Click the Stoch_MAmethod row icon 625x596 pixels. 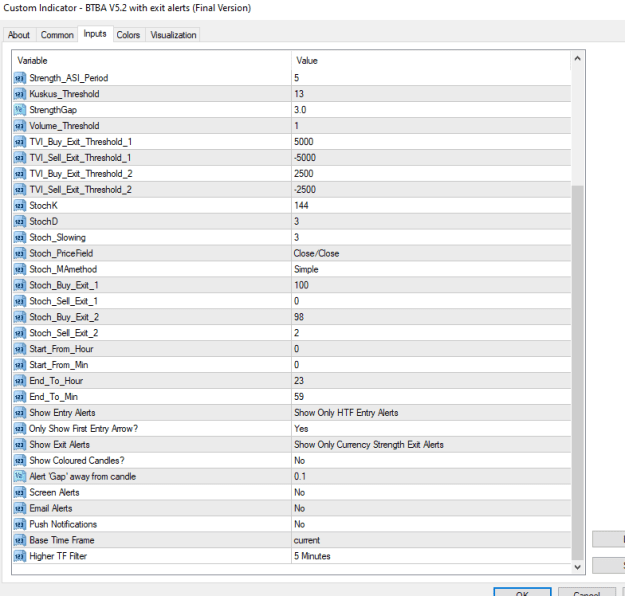click(20, 269)
